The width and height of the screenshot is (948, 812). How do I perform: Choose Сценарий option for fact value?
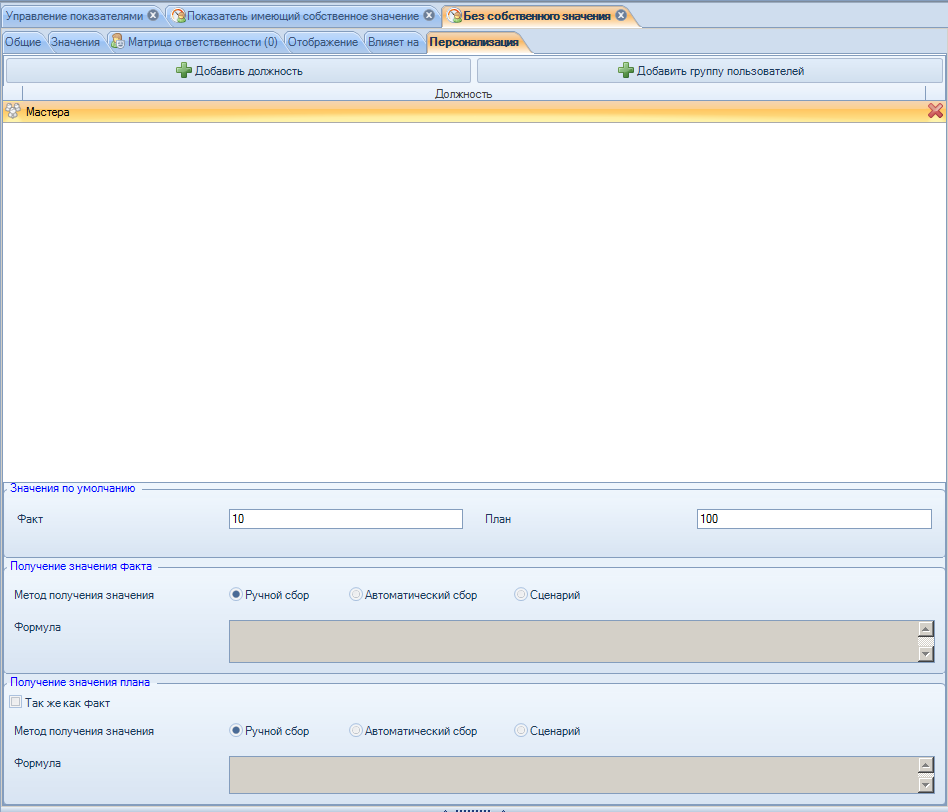(x=521, y=595)
